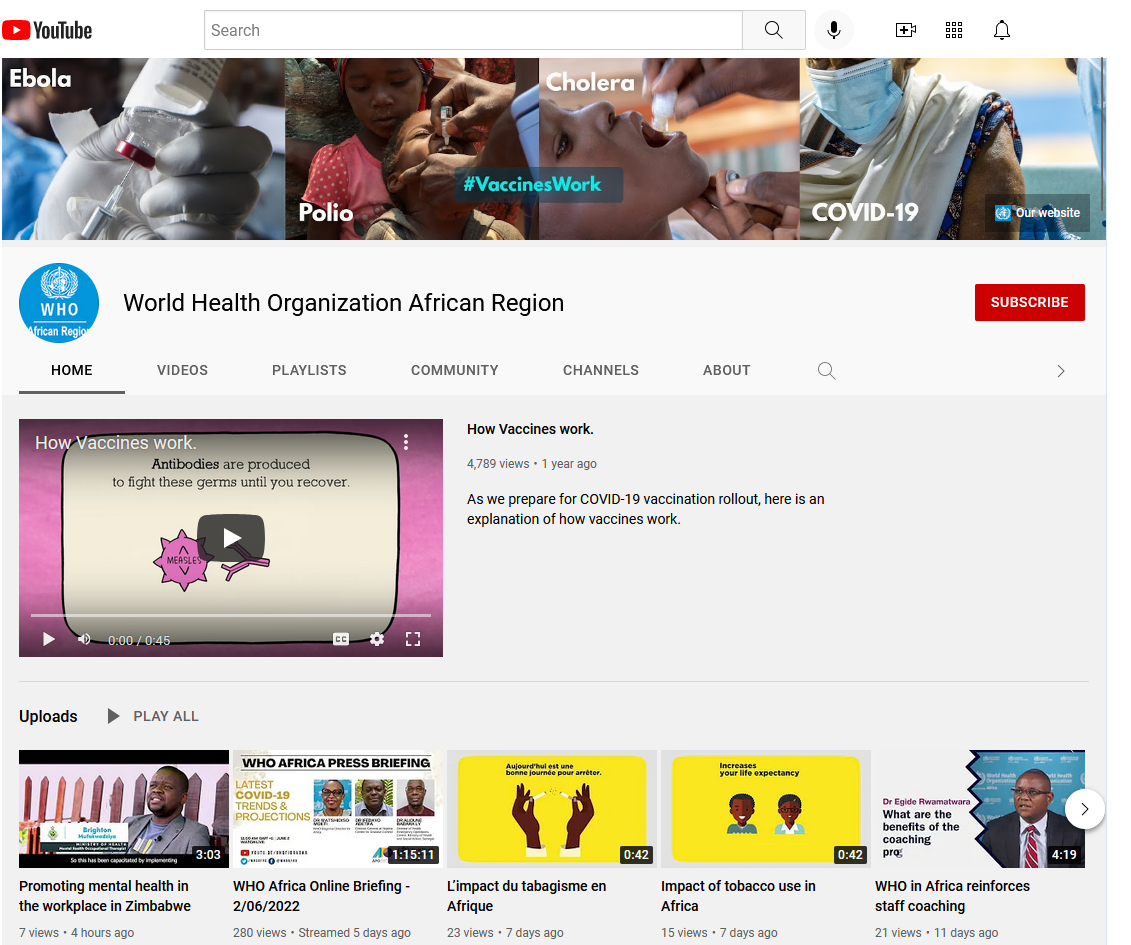Click '280 views · Streamed 5 days ago' text

(x=322, y=933)
